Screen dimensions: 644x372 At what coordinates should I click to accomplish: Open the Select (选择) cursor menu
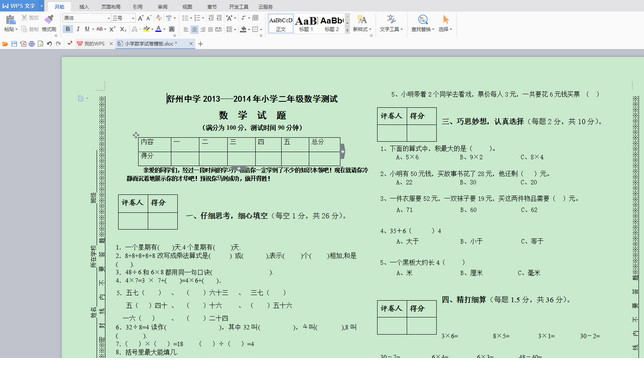445,23
